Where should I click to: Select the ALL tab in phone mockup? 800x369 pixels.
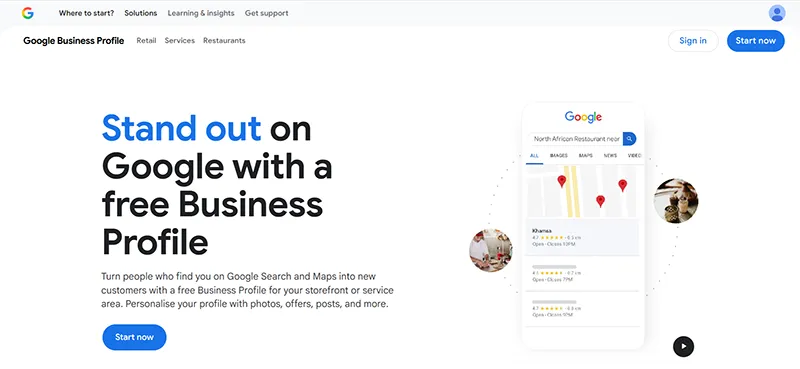pos(534,156)
